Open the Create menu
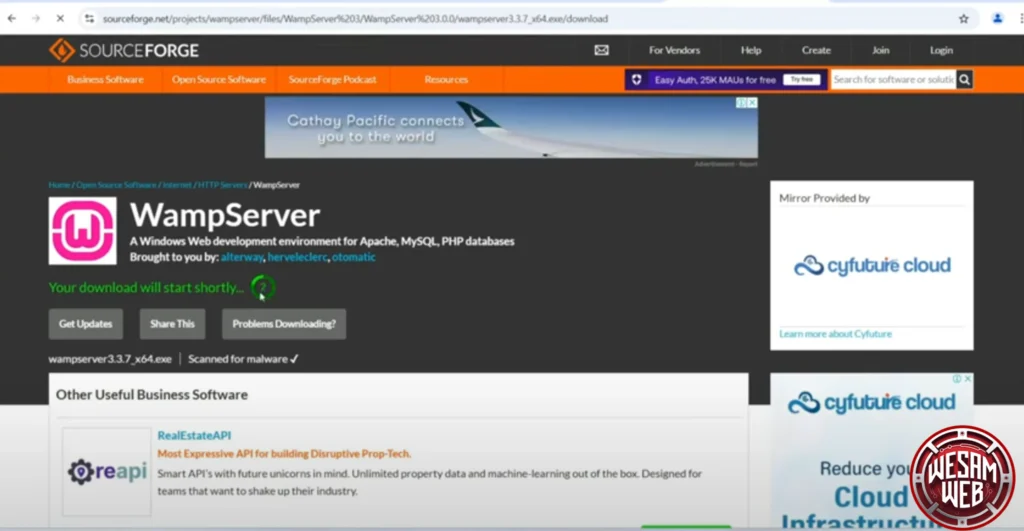The height and width of the screenshot is (531, 1024). coord(816,50)
